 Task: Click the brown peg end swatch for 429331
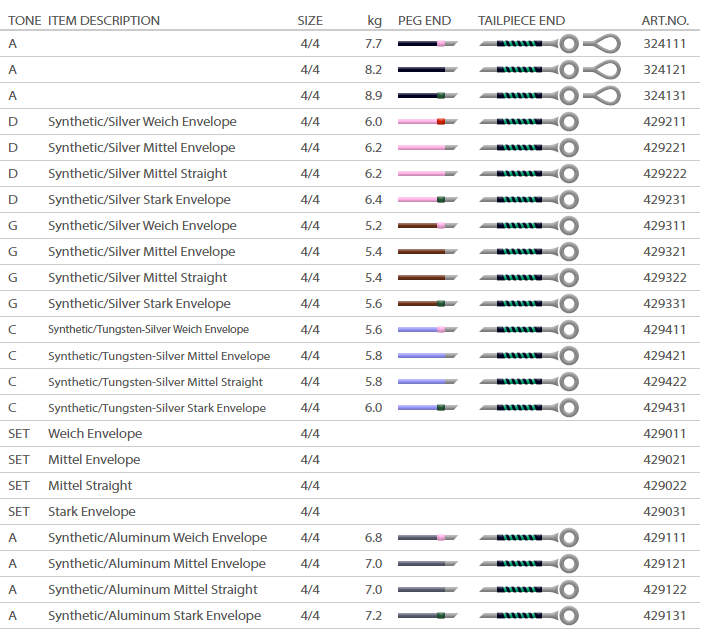point(427,304)
